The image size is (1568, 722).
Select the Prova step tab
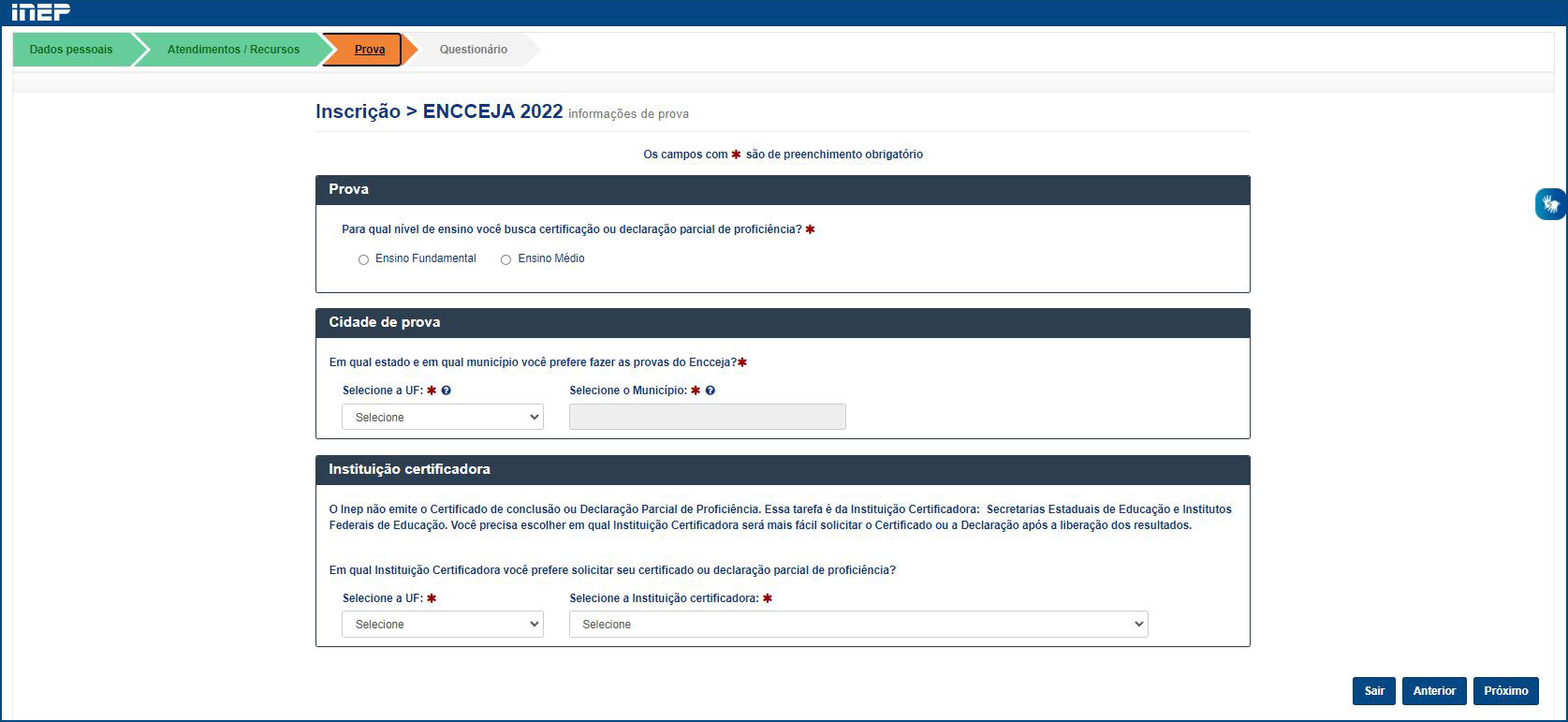tap(369, 50)
